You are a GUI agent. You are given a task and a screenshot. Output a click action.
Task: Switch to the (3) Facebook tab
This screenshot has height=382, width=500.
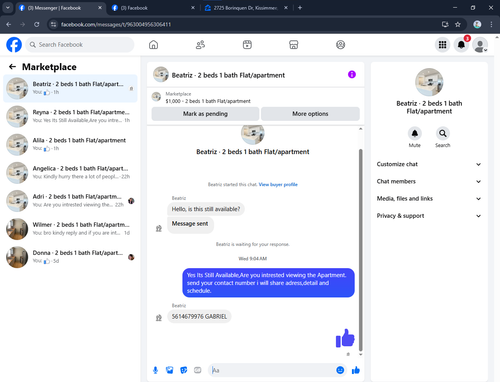(153, 8)
